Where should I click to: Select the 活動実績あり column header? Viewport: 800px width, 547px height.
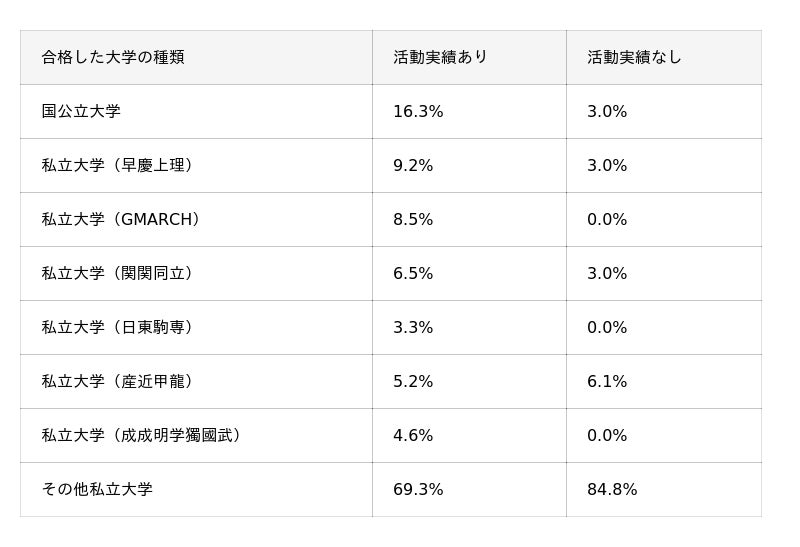[440, 57]
